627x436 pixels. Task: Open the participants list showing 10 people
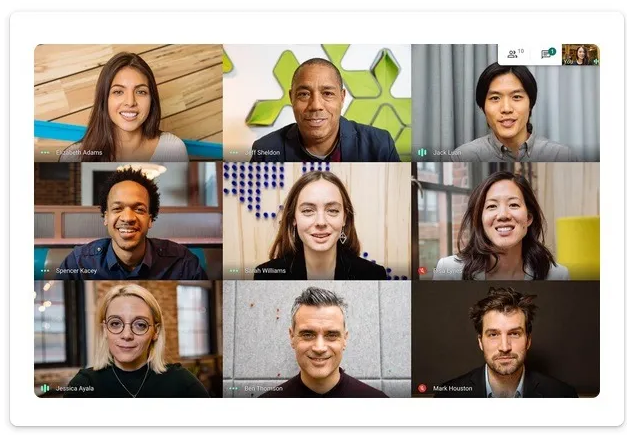(515, 54)
